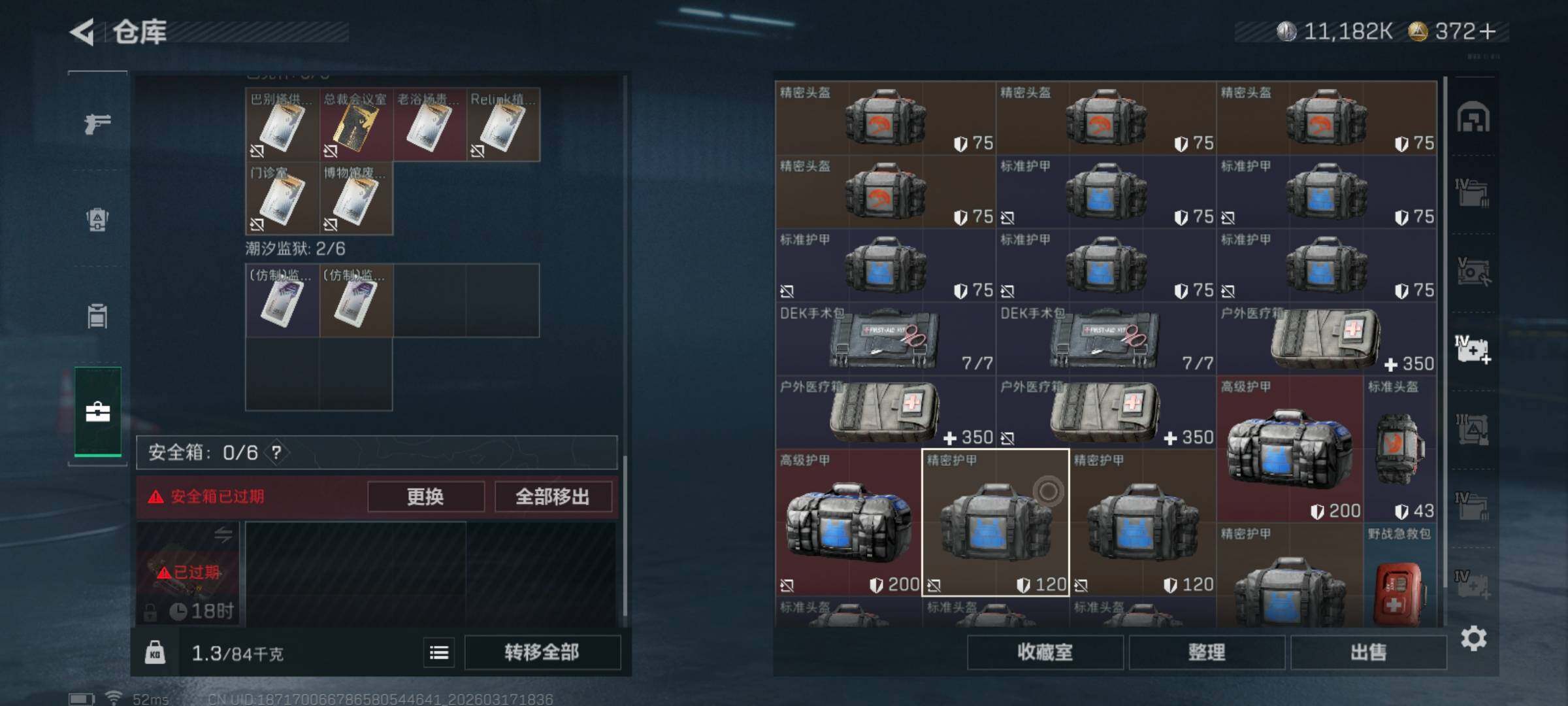The image size is (1568, 706).
Task: Open the settings gear icon
Action: [x=1473, y=638]
